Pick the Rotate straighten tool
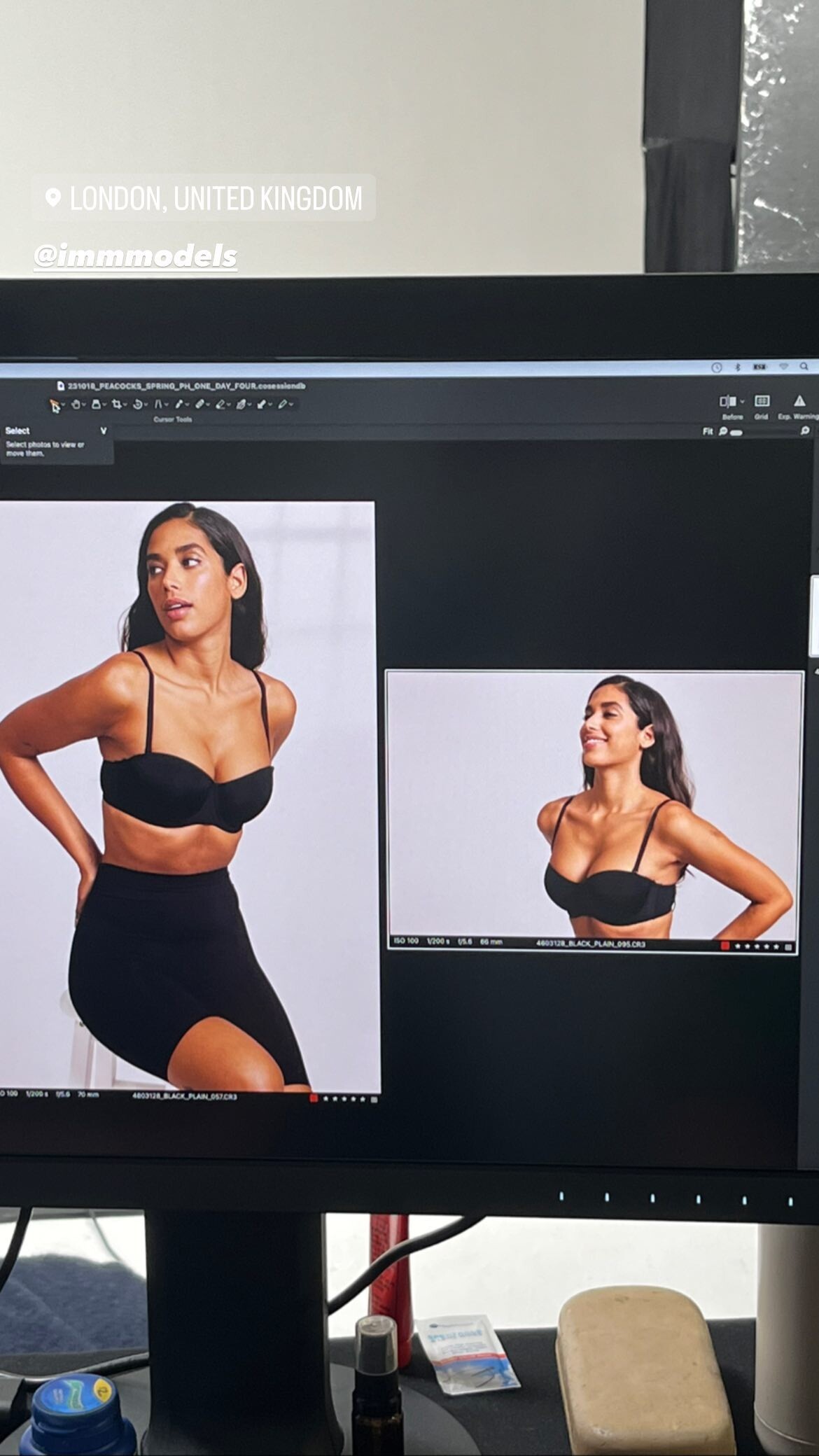Screen dimensions: 819x1456 138,404
